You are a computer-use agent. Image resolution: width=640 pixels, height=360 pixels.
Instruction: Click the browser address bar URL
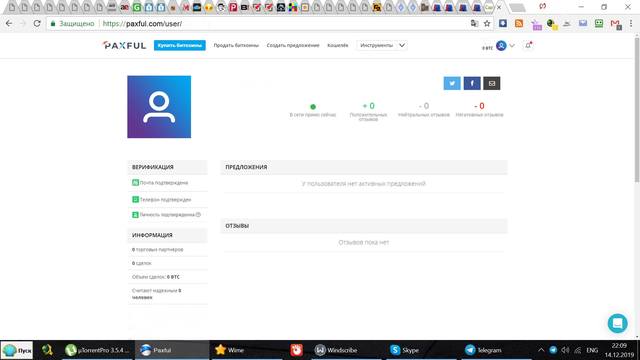point(142,24)
